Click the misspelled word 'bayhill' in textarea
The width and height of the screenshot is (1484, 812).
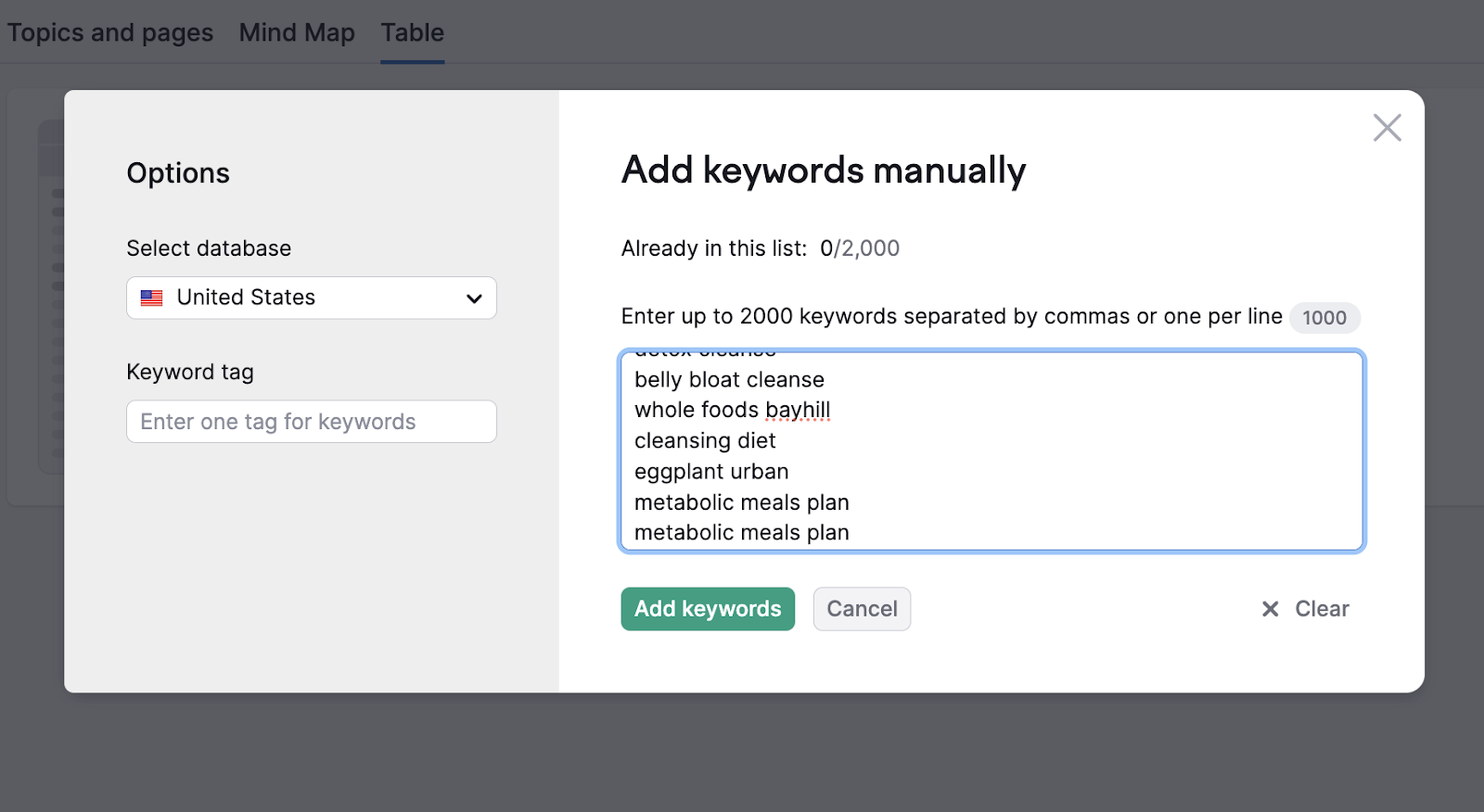click(x=798, y=410)
